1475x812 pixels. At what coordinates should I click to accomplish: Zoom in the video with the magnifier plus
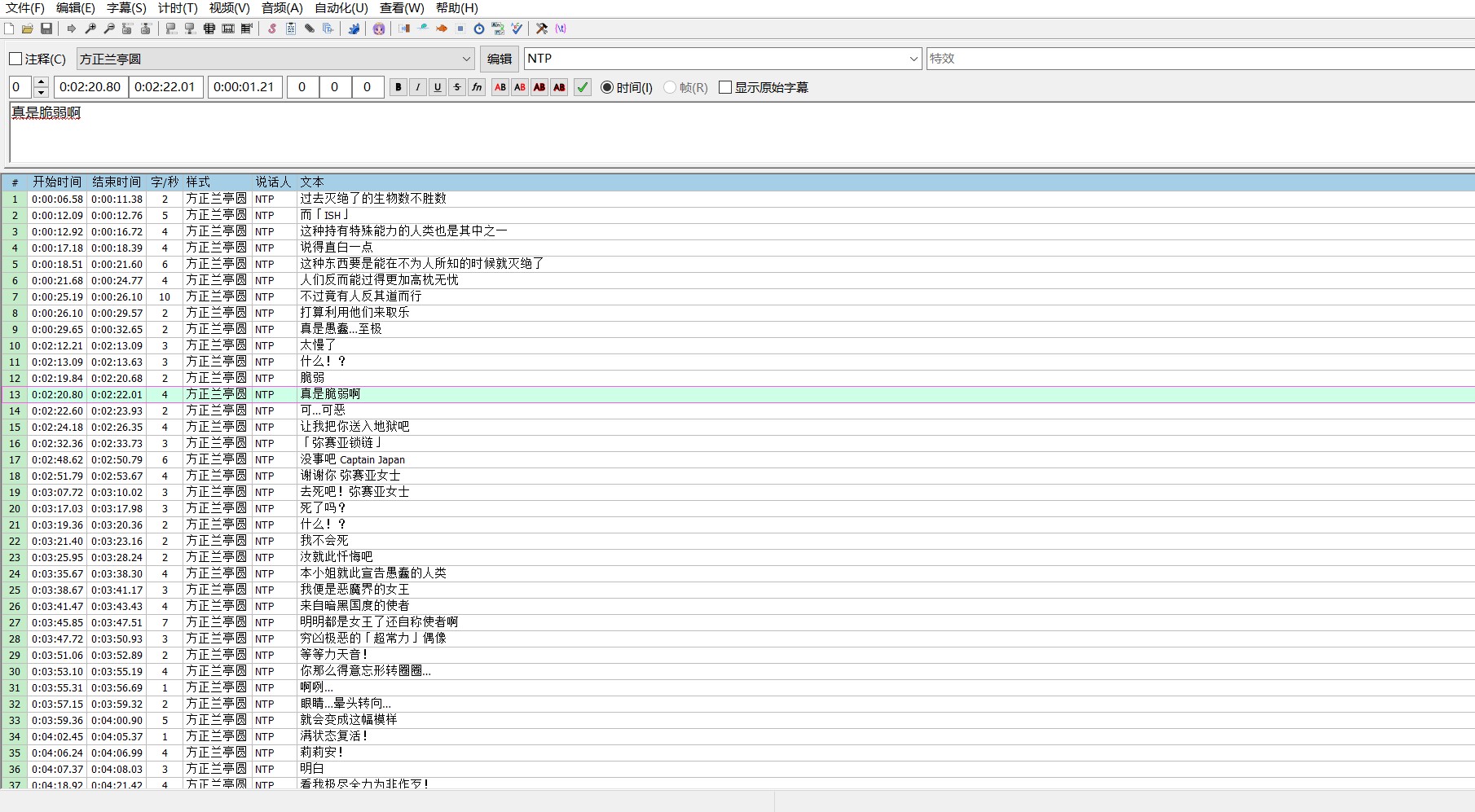(90, 29)
